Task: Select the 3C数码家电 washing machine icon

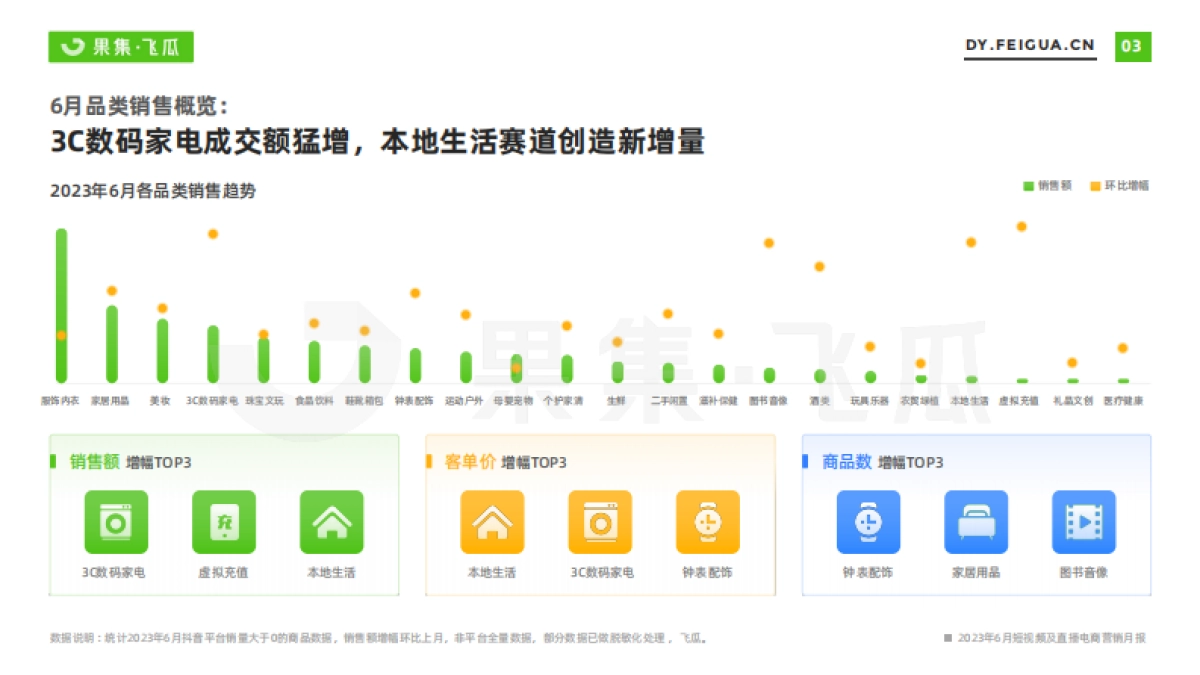Action: 117,521
